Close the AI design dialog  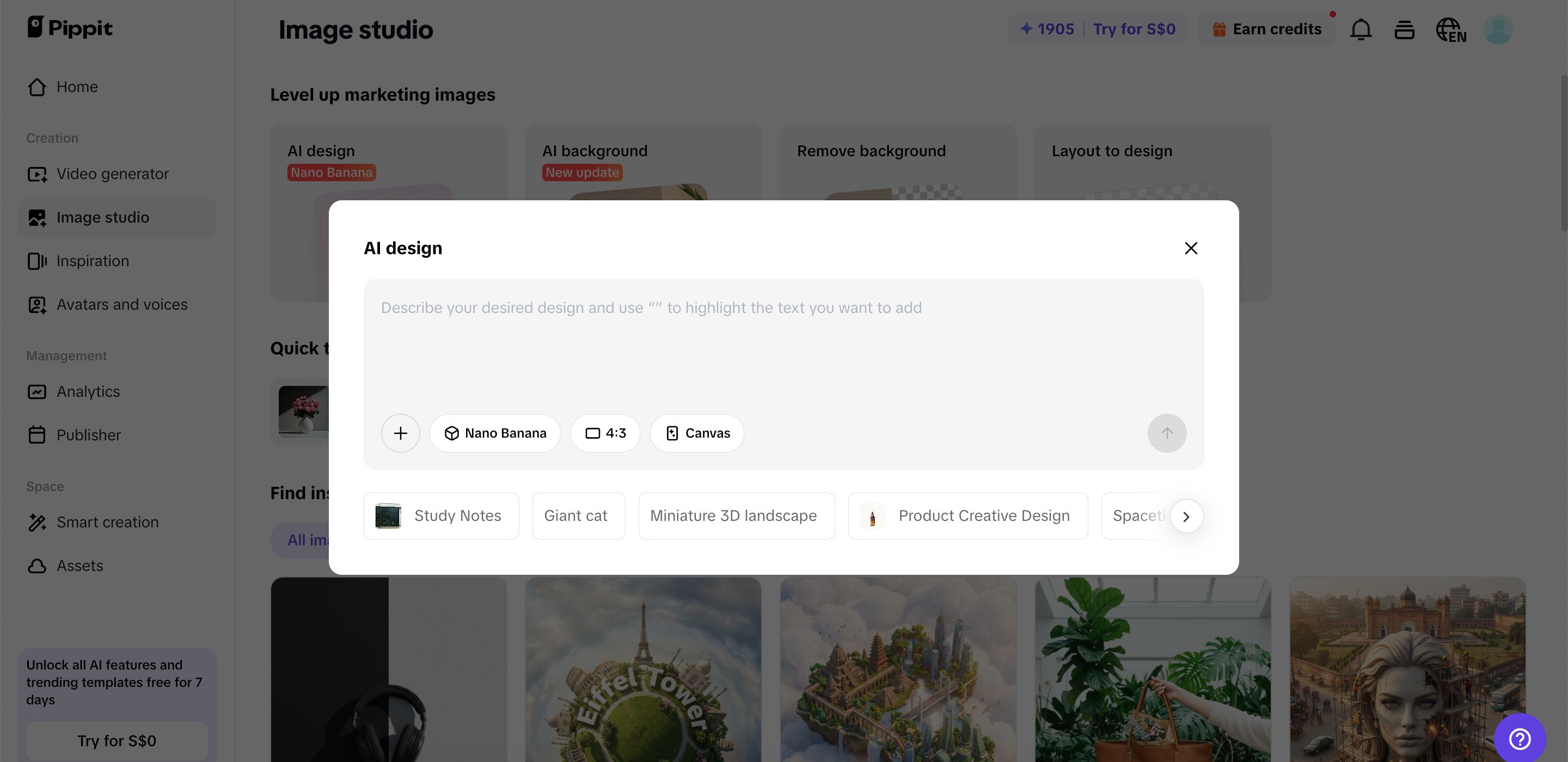1191,248
